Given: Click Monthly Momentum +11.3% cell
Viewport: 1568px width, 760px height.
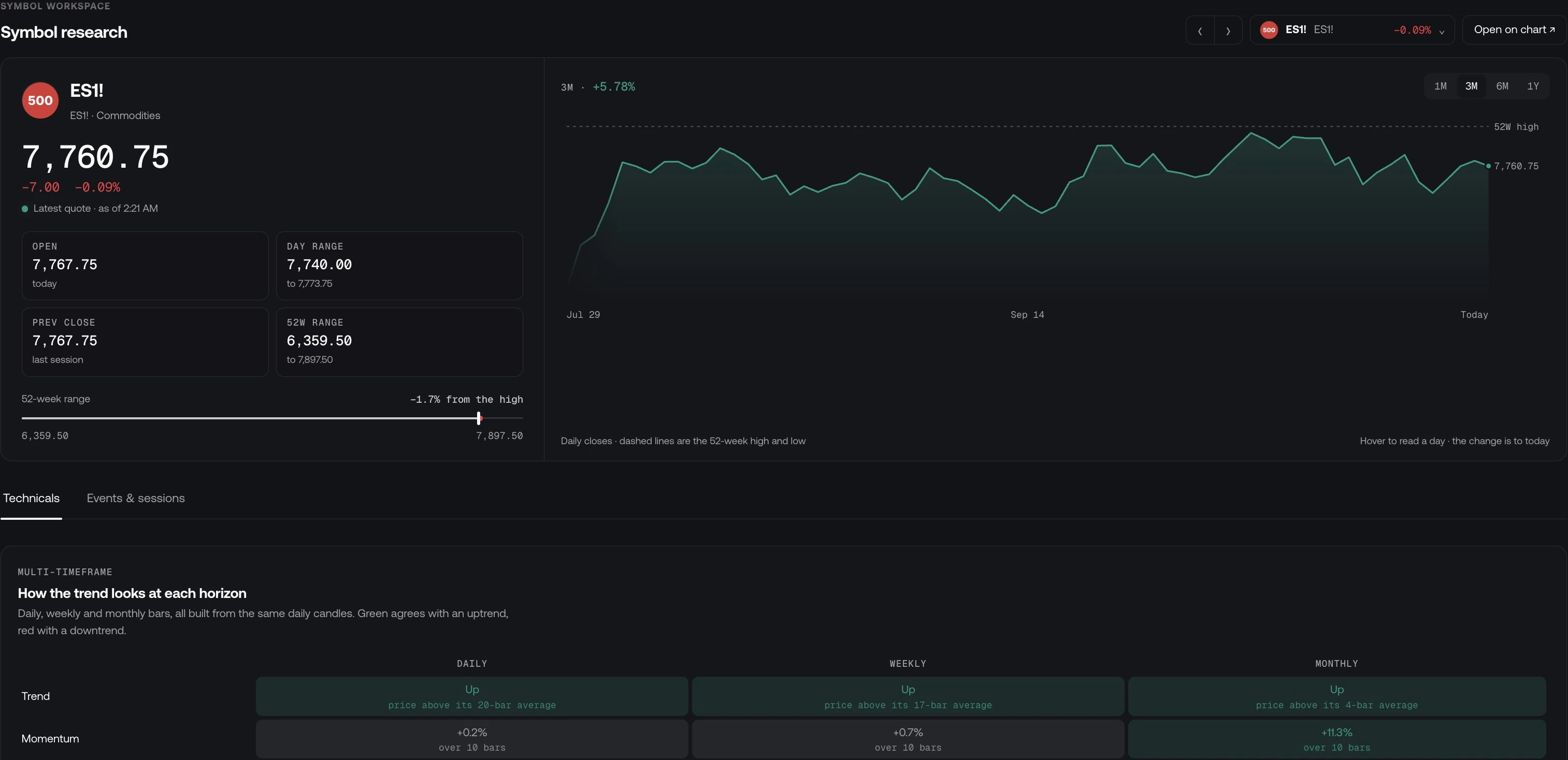Looking at the screenshot, I should 1336,739.
